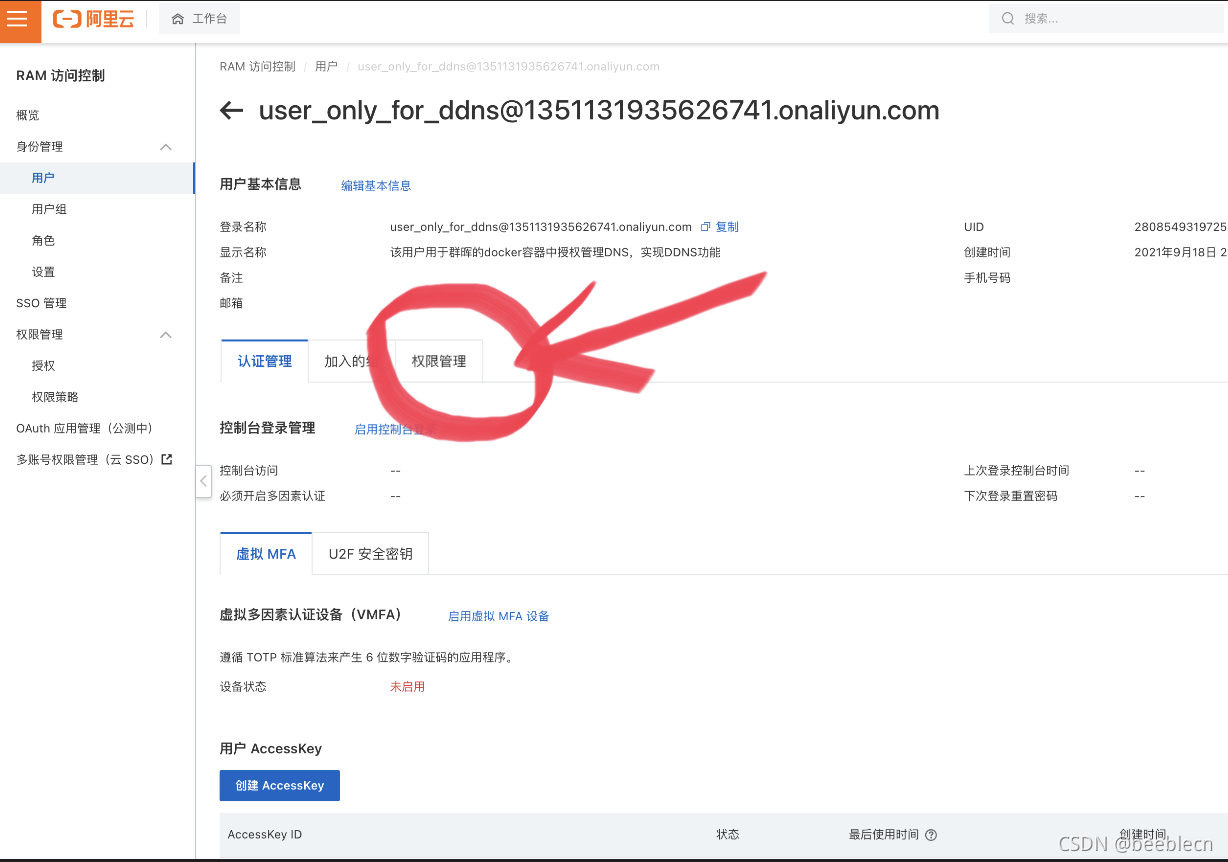The width and height of the screenshot is (1228, 862).
Task: Select the 虚拟 MFA tab
Action: click(x=266, y=554)
